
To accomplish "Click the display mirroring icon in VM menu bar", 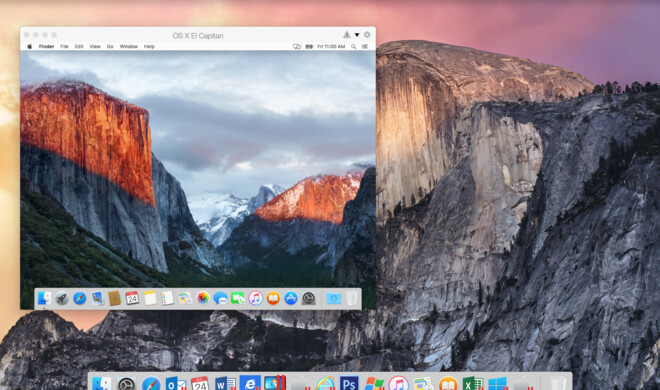I will [297, 47].
